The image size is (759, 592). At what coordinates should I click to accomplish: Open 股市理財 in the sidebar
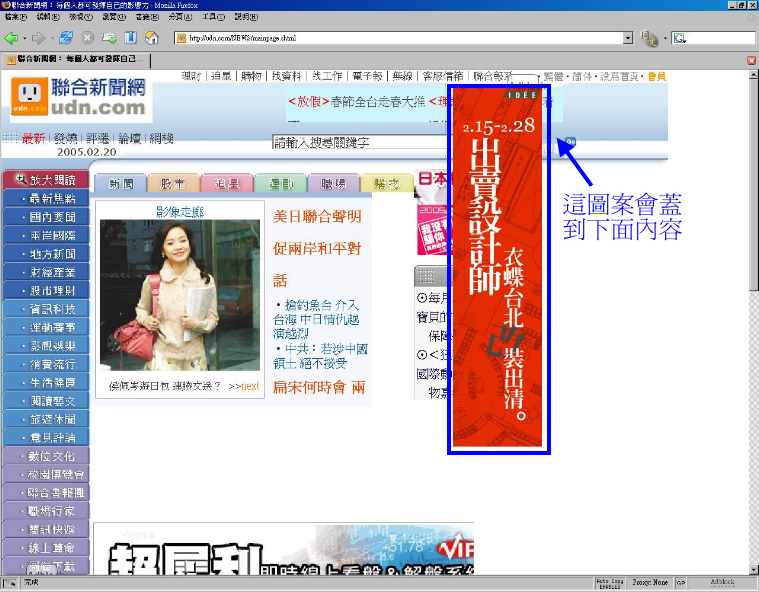46,290
